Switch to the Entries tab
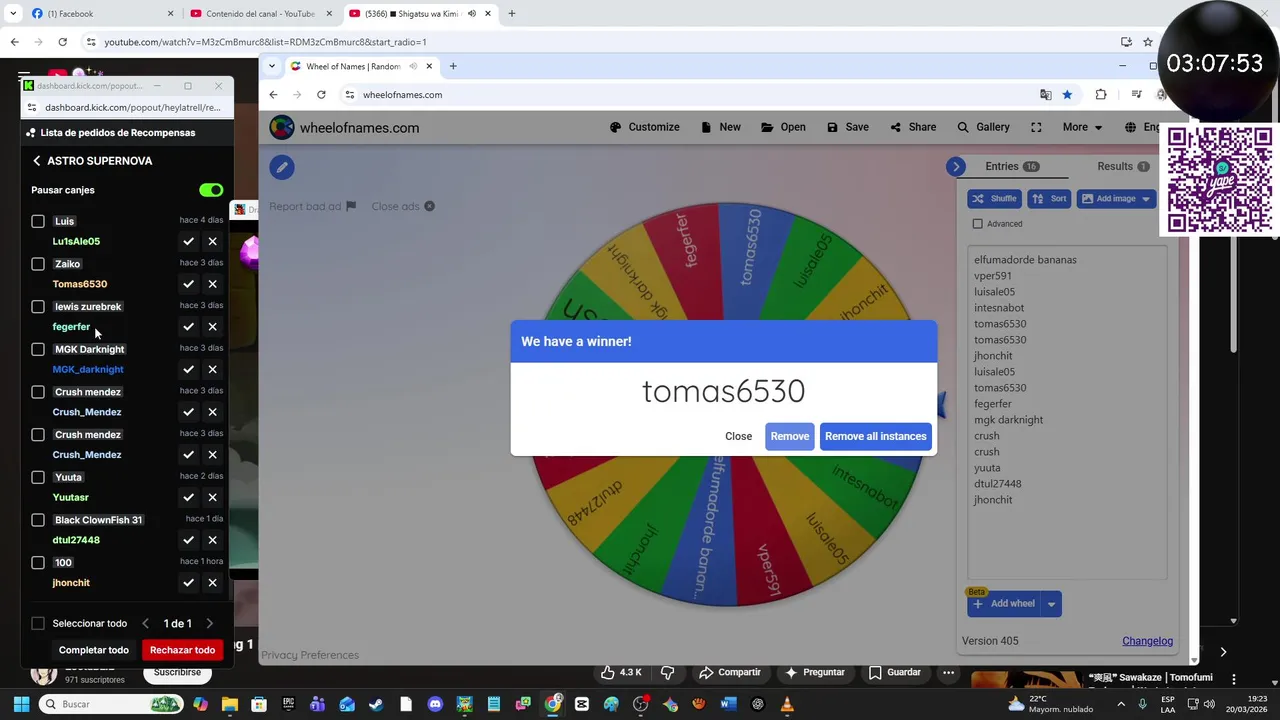This screenshot has width=1280, height=720. pyautogui.click(x=1012, y=166)
